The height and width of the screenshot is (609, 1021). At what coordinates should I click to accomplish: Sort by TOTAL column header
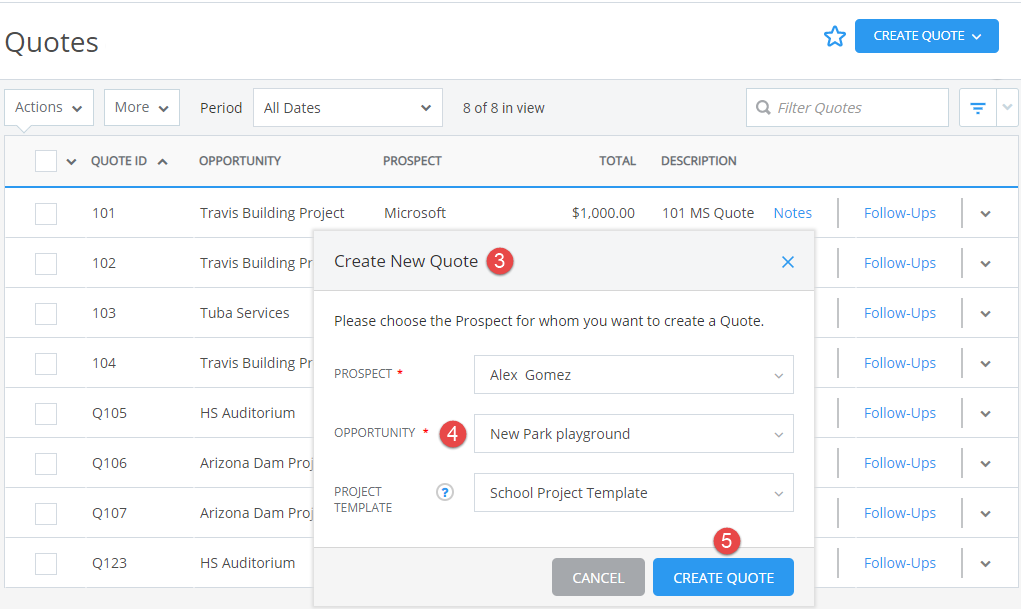click(x=617, y=161)
